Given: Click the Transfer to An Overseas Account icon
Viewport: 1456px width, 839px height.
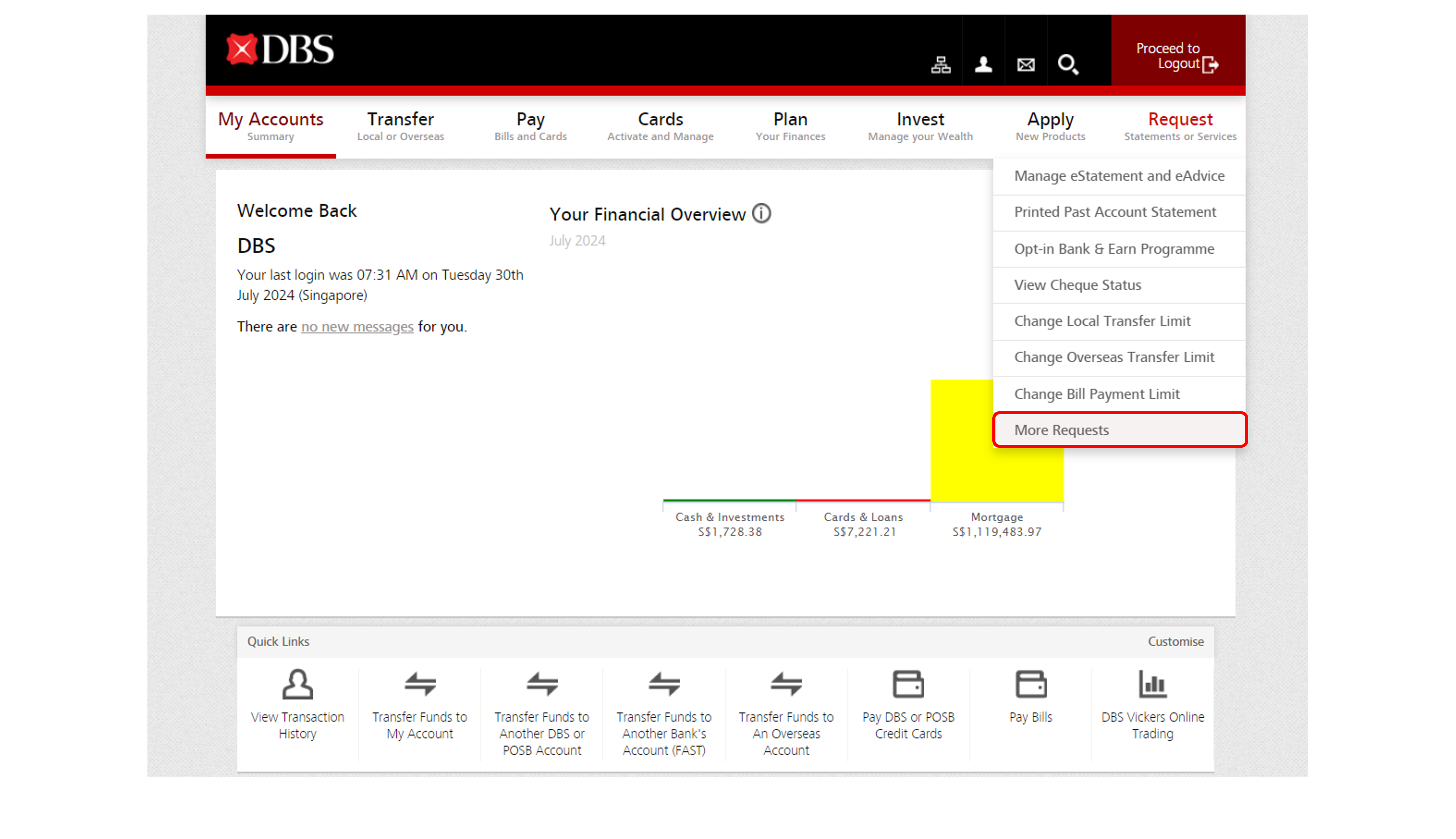Looking at the screenshot, I should 786,684.
